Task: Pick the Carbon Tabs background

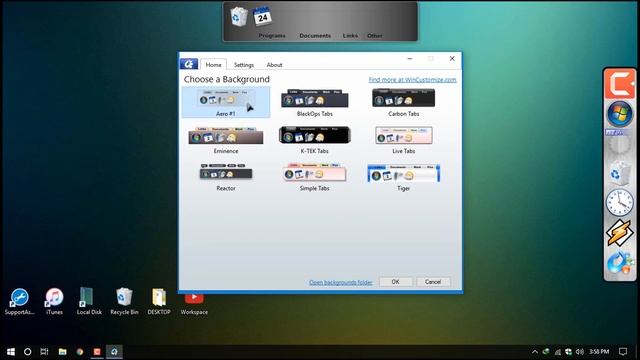Action: 403,102
